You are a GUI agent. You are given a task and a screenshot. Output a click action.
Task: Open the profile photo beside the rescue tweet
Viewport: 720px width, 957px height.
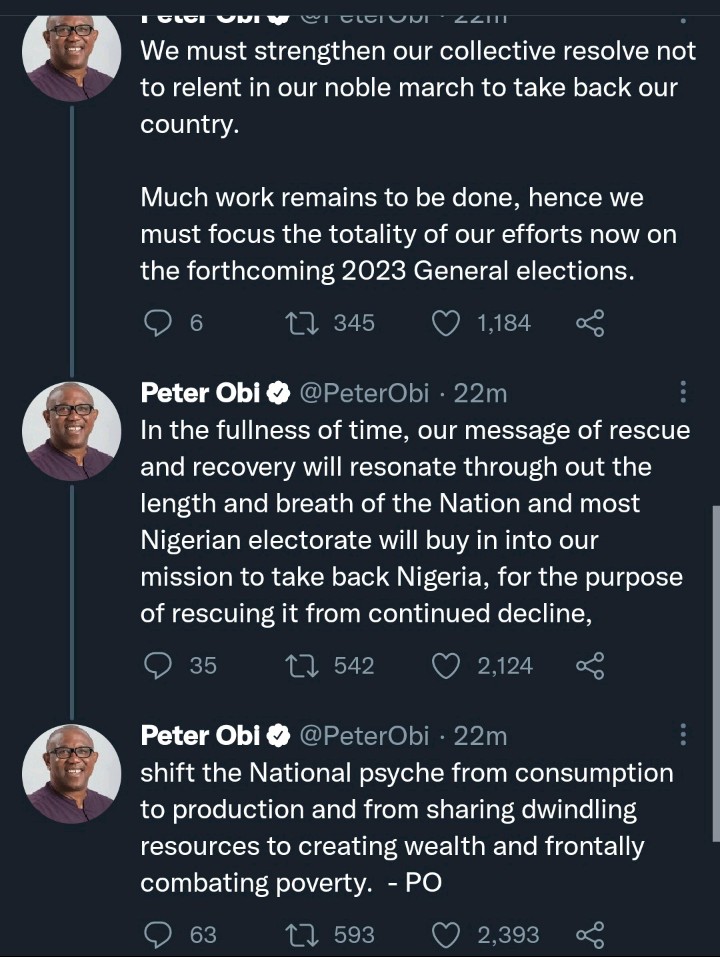tap(71, 431)
